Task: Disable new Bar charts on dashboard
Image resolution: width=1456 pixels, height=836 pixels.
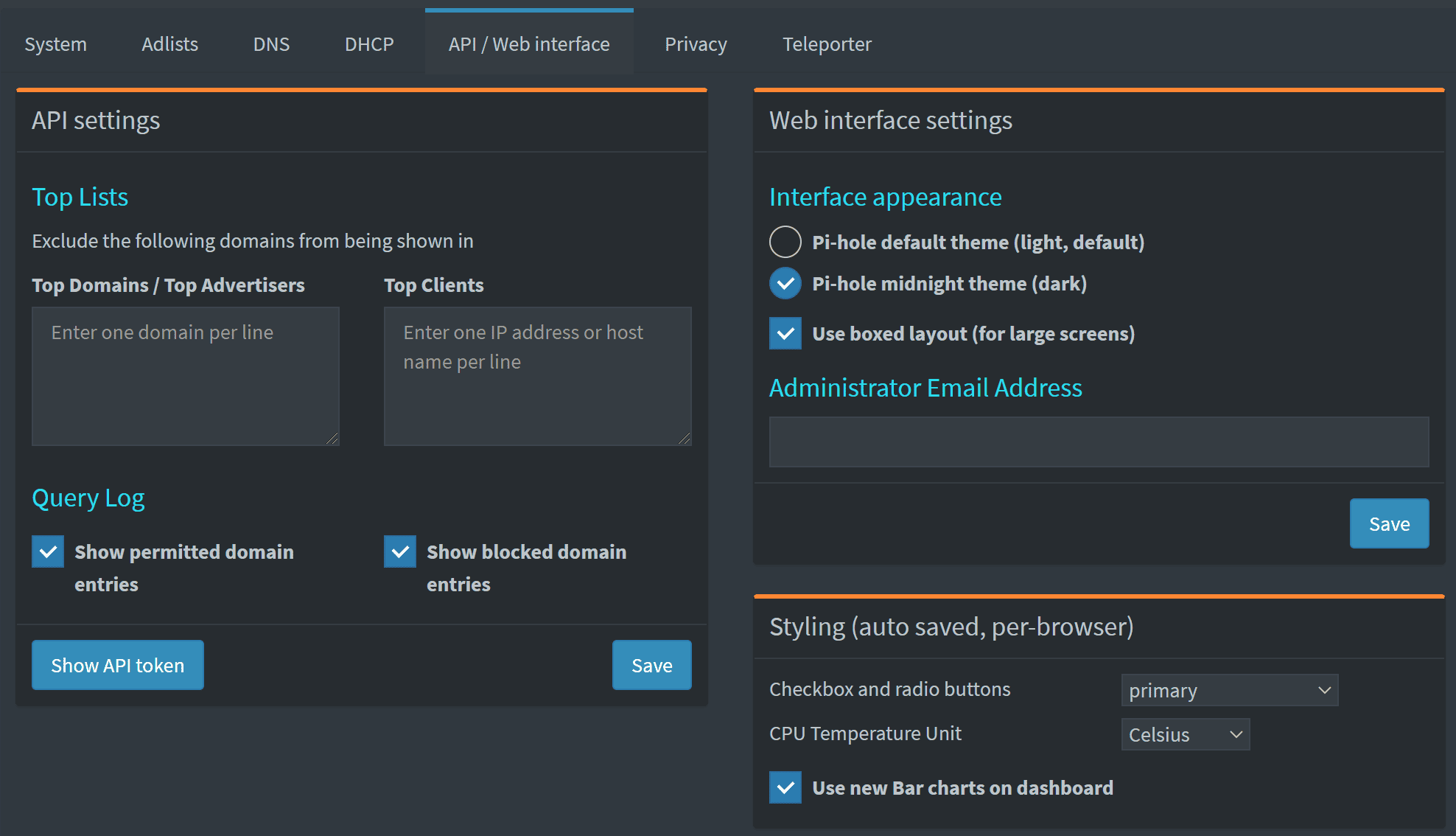Action: point(785,787)
